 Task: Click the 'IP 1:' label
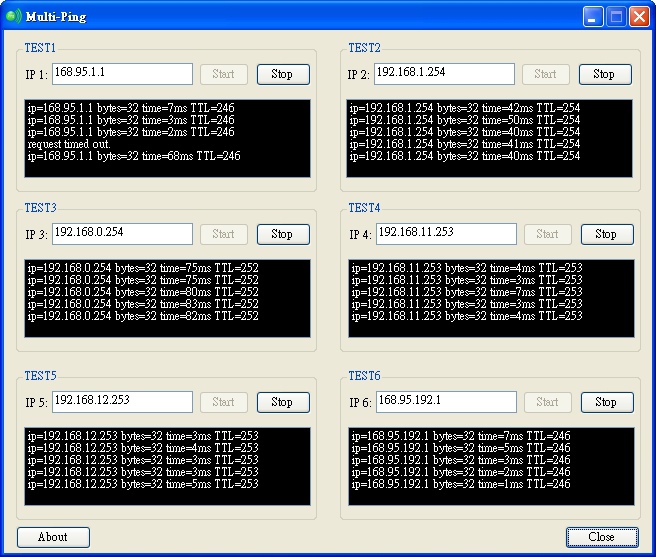coord(37,75)
